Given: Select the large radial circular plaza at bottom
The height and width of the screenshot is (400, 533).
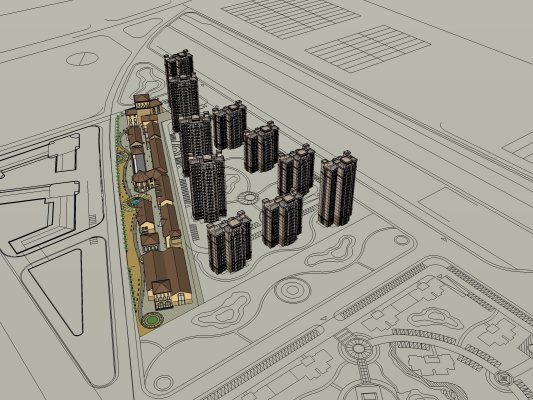Looking at the screenshot, I should click(x=358, y=349).
